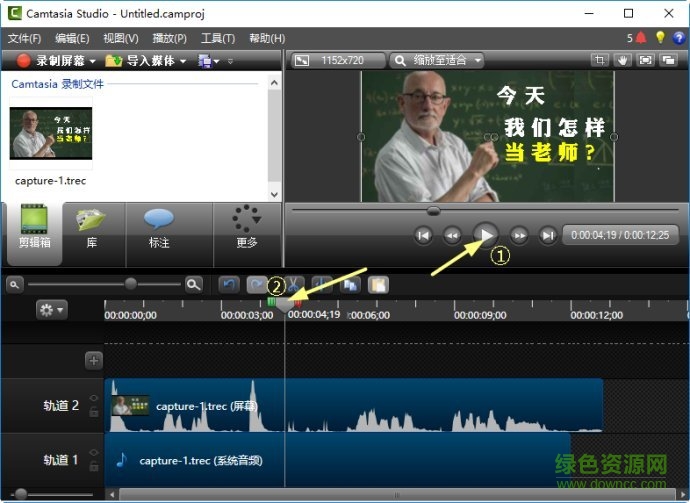The width and height of the screenshot is (690, 503).
Task: Add a new track with plus button
Action: pos(94,360)
